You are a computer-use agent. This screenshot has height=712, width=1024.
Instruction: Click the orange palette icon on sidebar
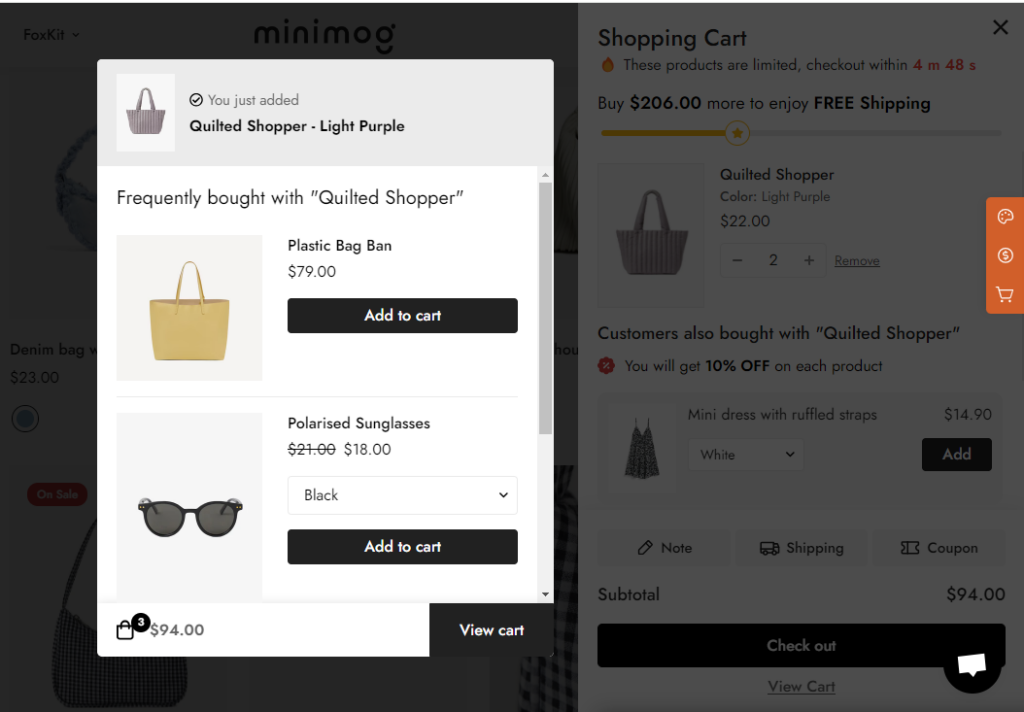click(x=1005, y=216)
